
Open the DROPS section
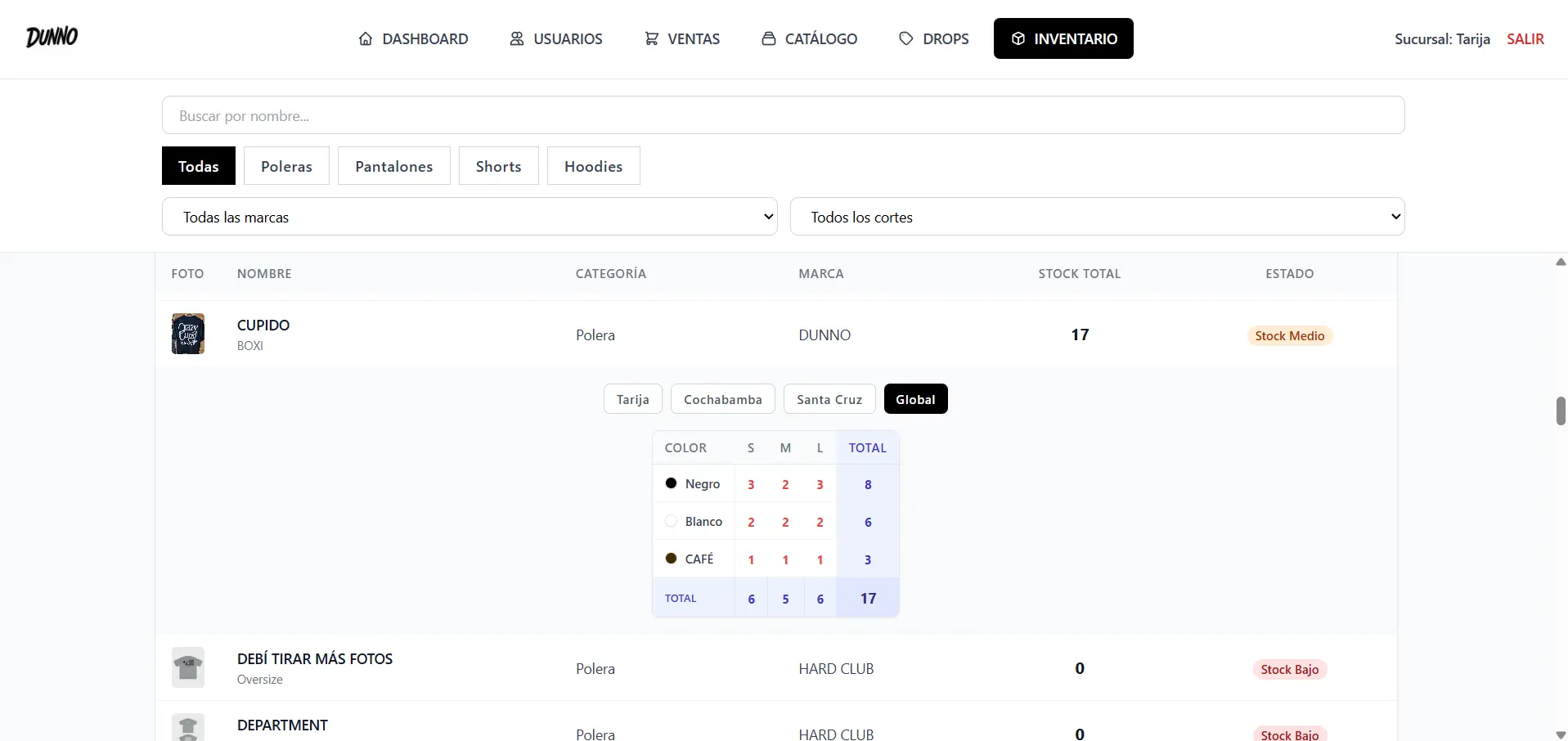[934, 38]
